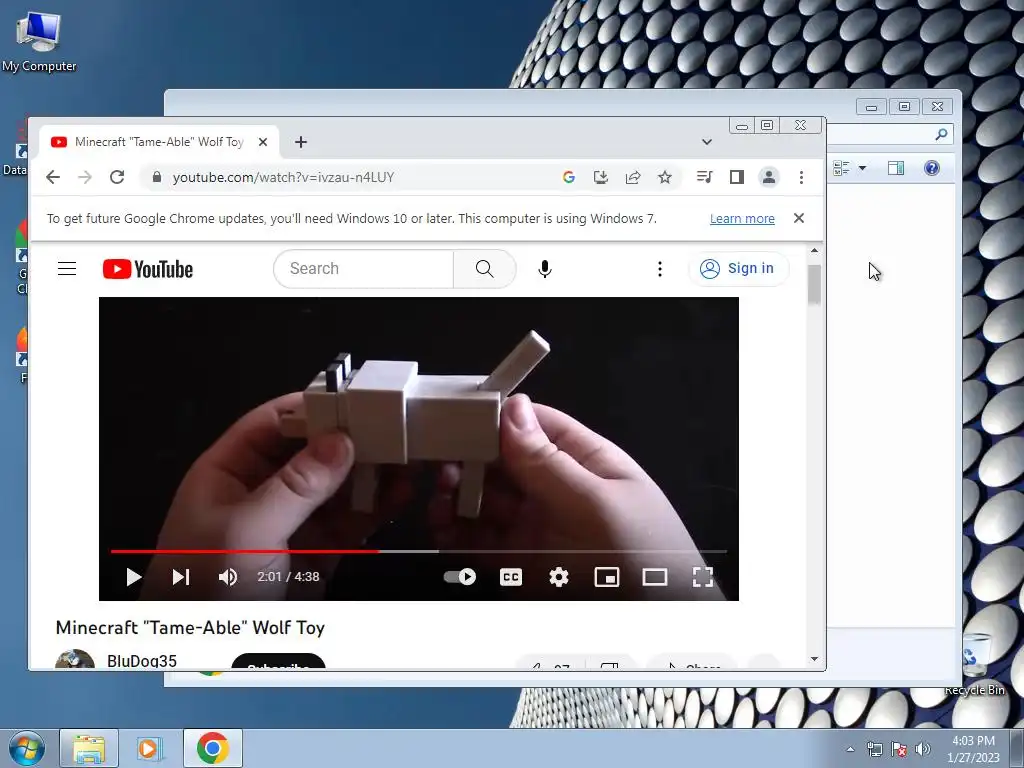
Task: Open the video settings gear
Action: [x=558, y=577]
